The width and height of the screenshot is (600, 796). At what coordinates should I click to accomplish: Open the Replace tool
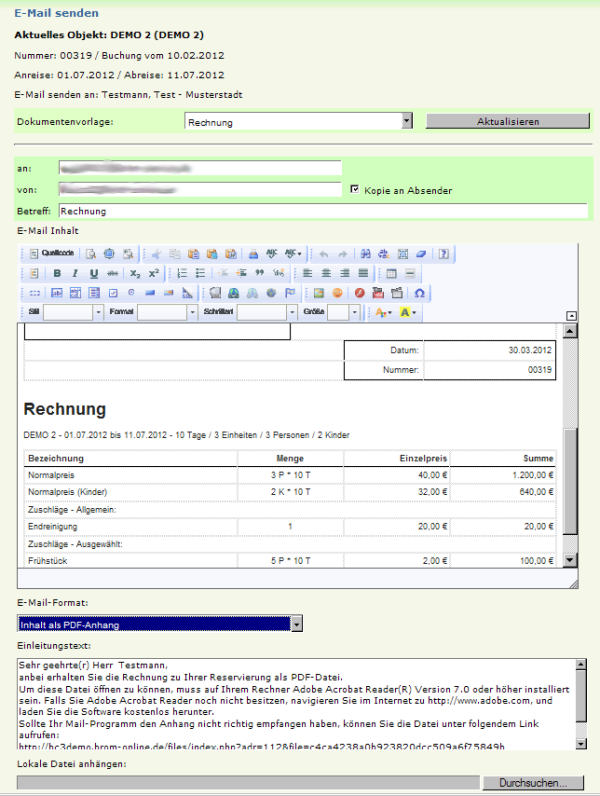384,254
